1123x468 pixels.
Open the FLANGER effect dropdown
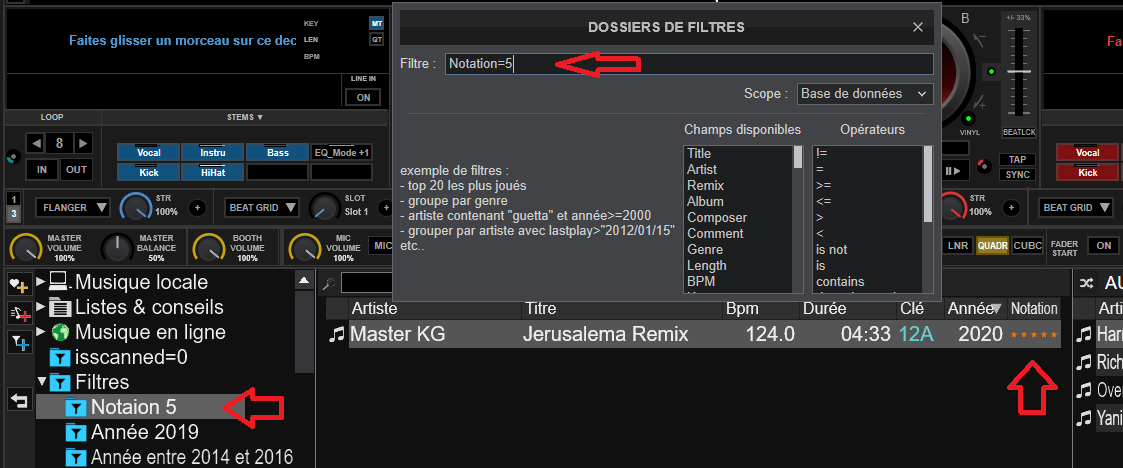pos(72,208)
